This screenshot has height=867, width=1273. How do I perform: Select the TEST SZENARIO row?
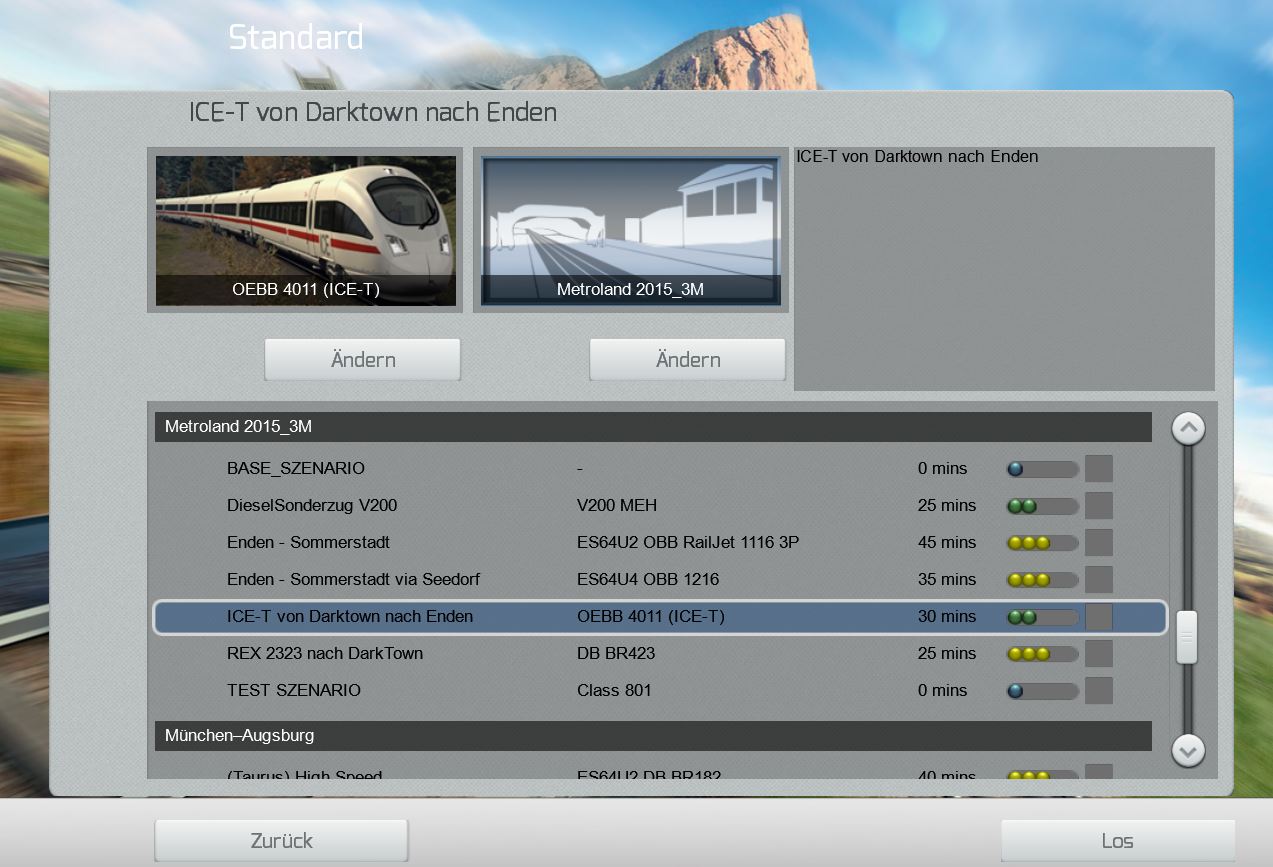[660, 690]
